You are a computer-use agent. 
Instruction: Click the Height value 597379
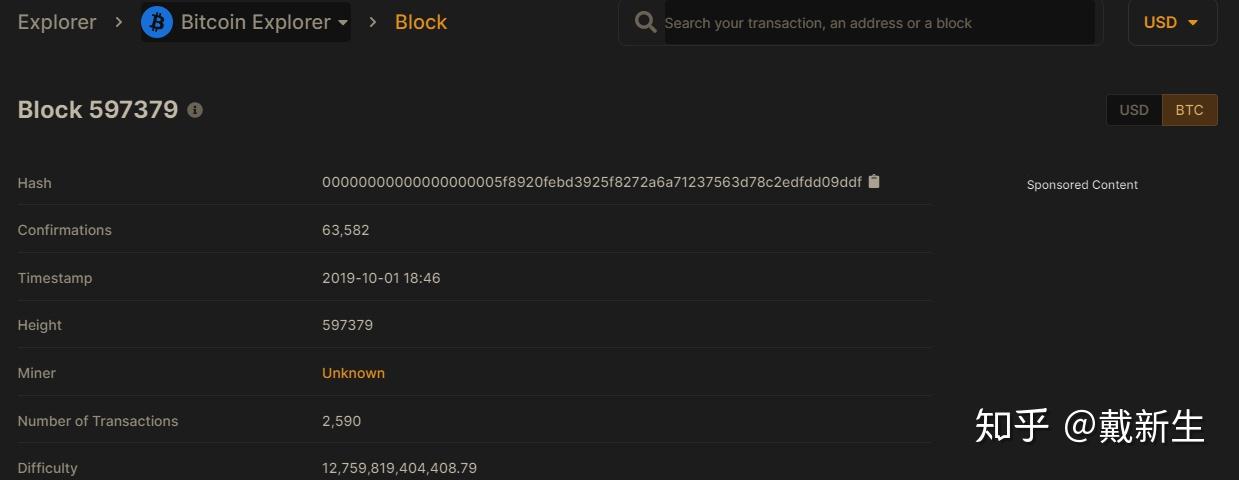(x=347, y=325)
